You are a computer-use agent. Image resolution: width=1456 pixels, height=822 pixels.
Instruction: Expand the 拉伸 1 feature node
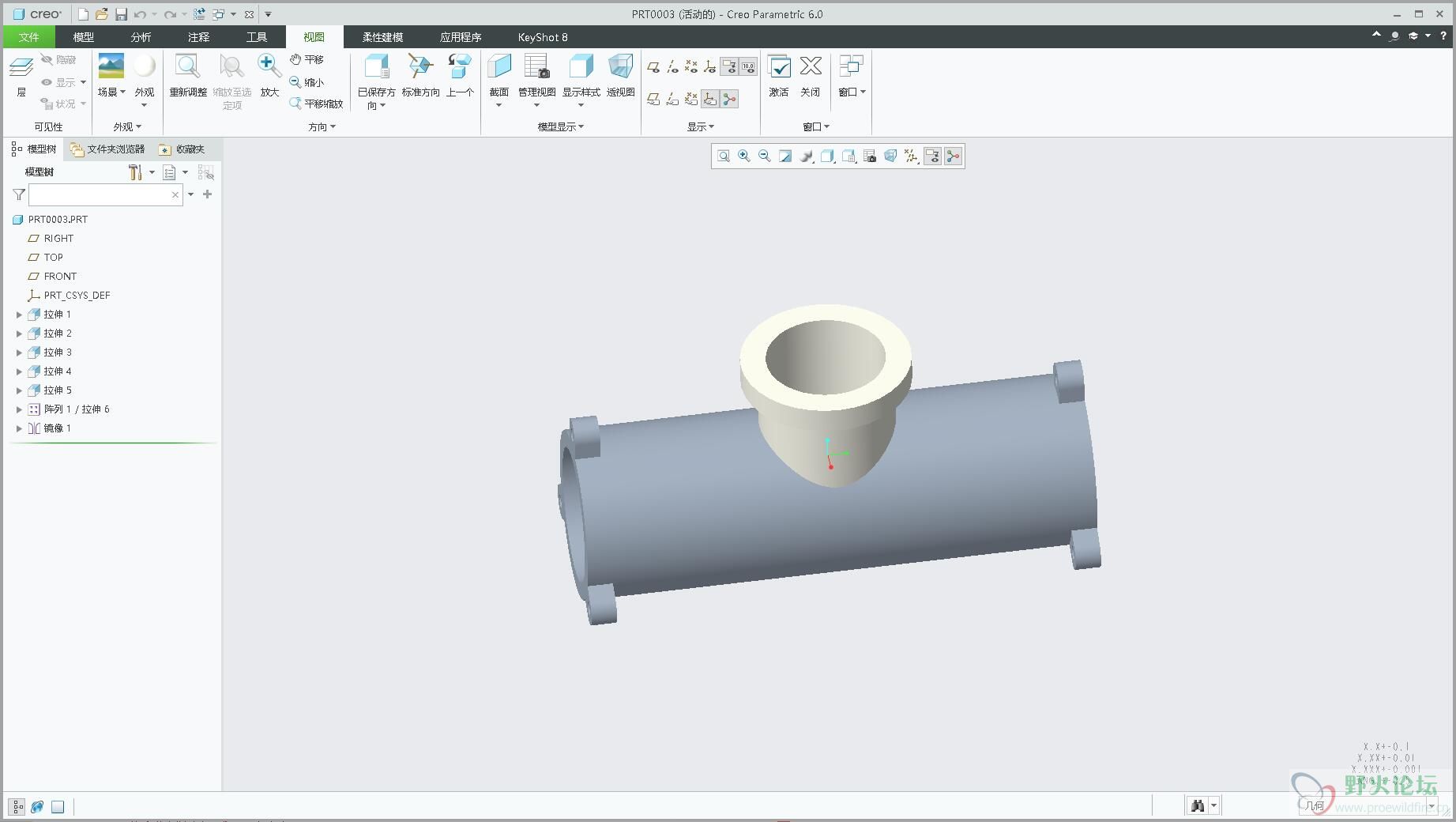(x=19, y=315)
